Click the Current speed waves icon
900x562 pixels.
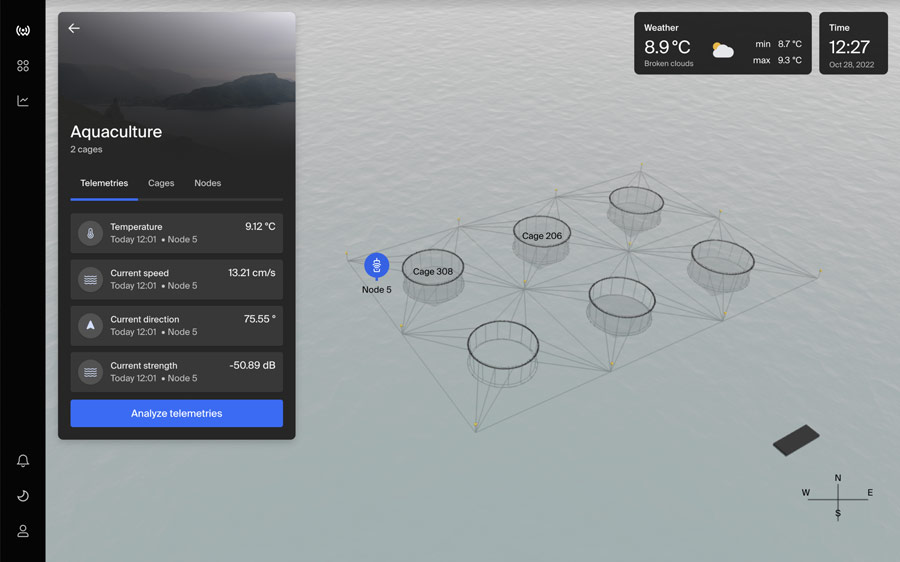(x=90, y=280)
